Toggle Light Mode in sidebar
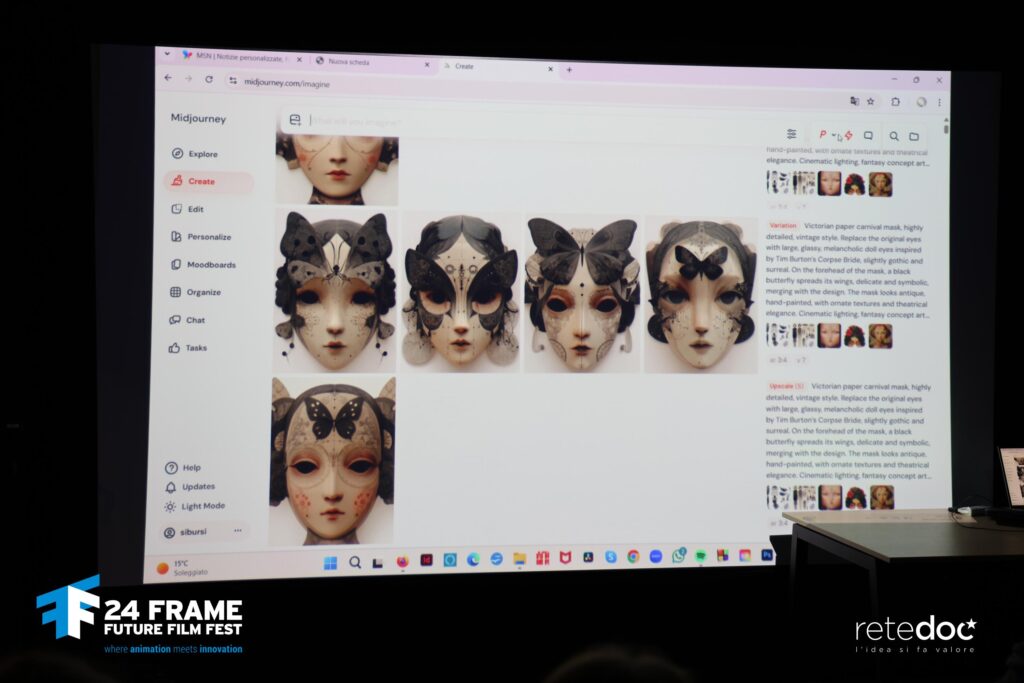Screen dimensions: 1024x683 202,506
